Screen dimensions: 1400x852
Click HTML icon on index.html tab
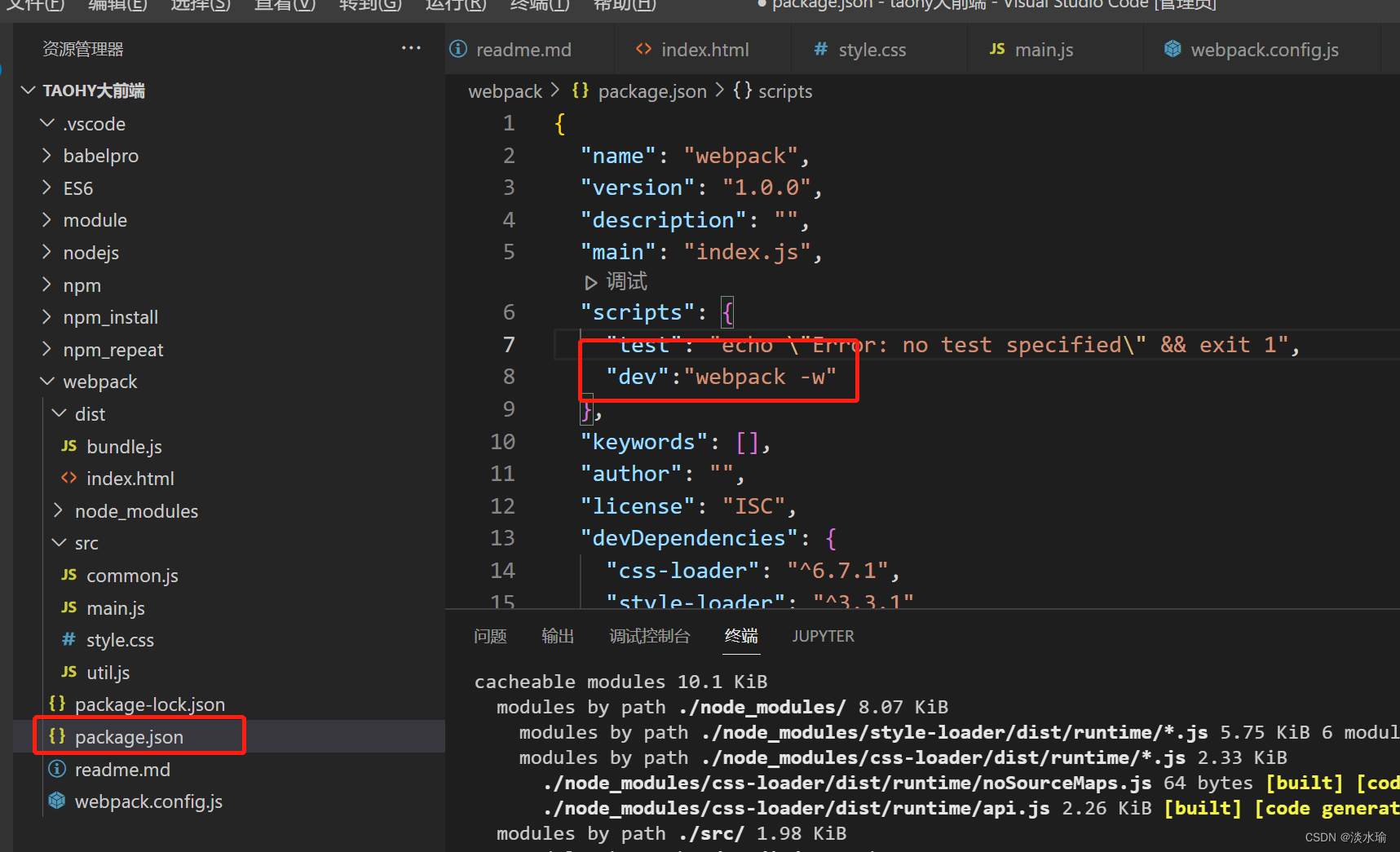[644, 49]
